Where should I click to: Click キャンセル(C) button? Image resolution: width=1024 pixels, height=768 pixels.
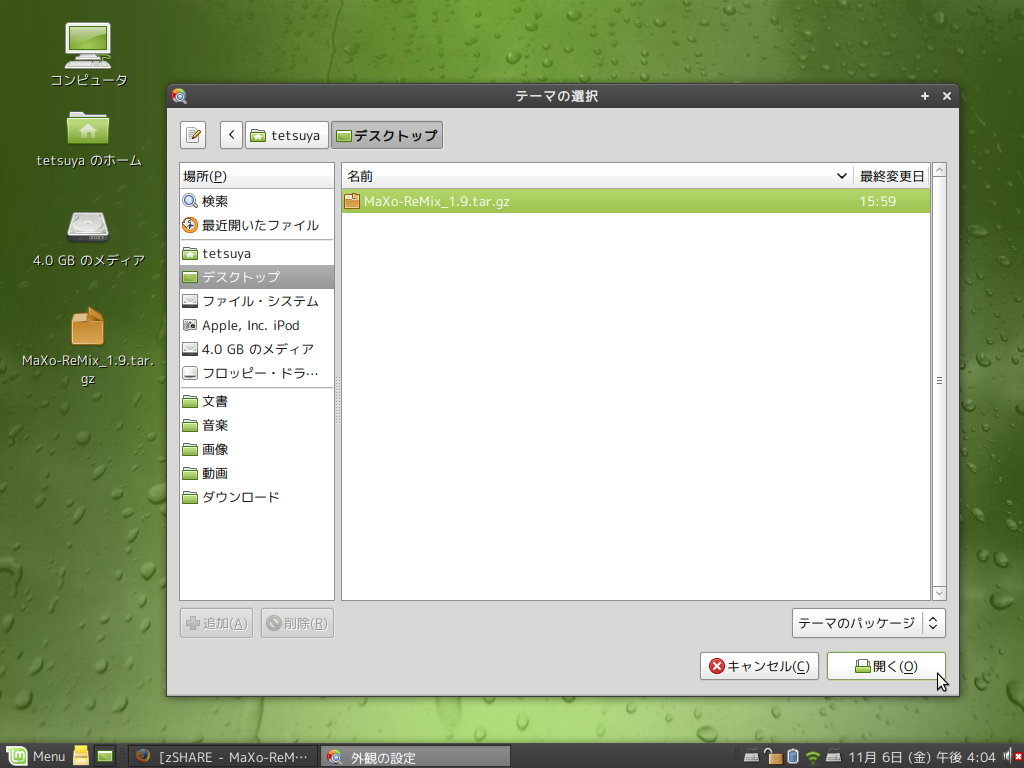coord(759,666)
